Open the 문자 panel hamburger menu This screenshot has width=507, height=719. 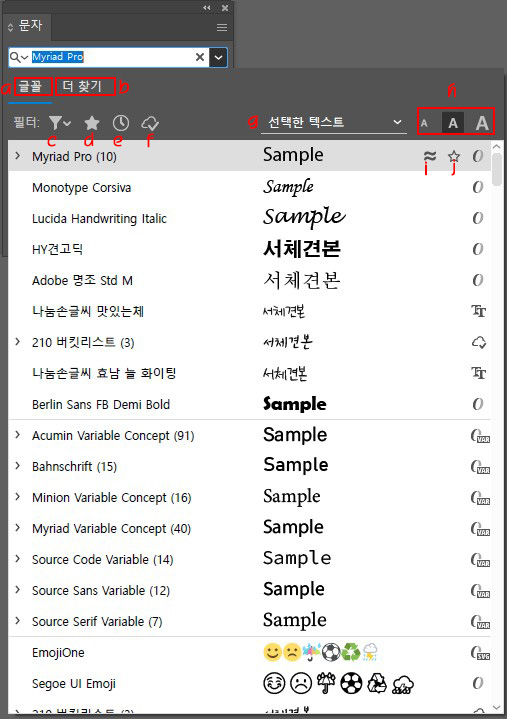point(222,28)
